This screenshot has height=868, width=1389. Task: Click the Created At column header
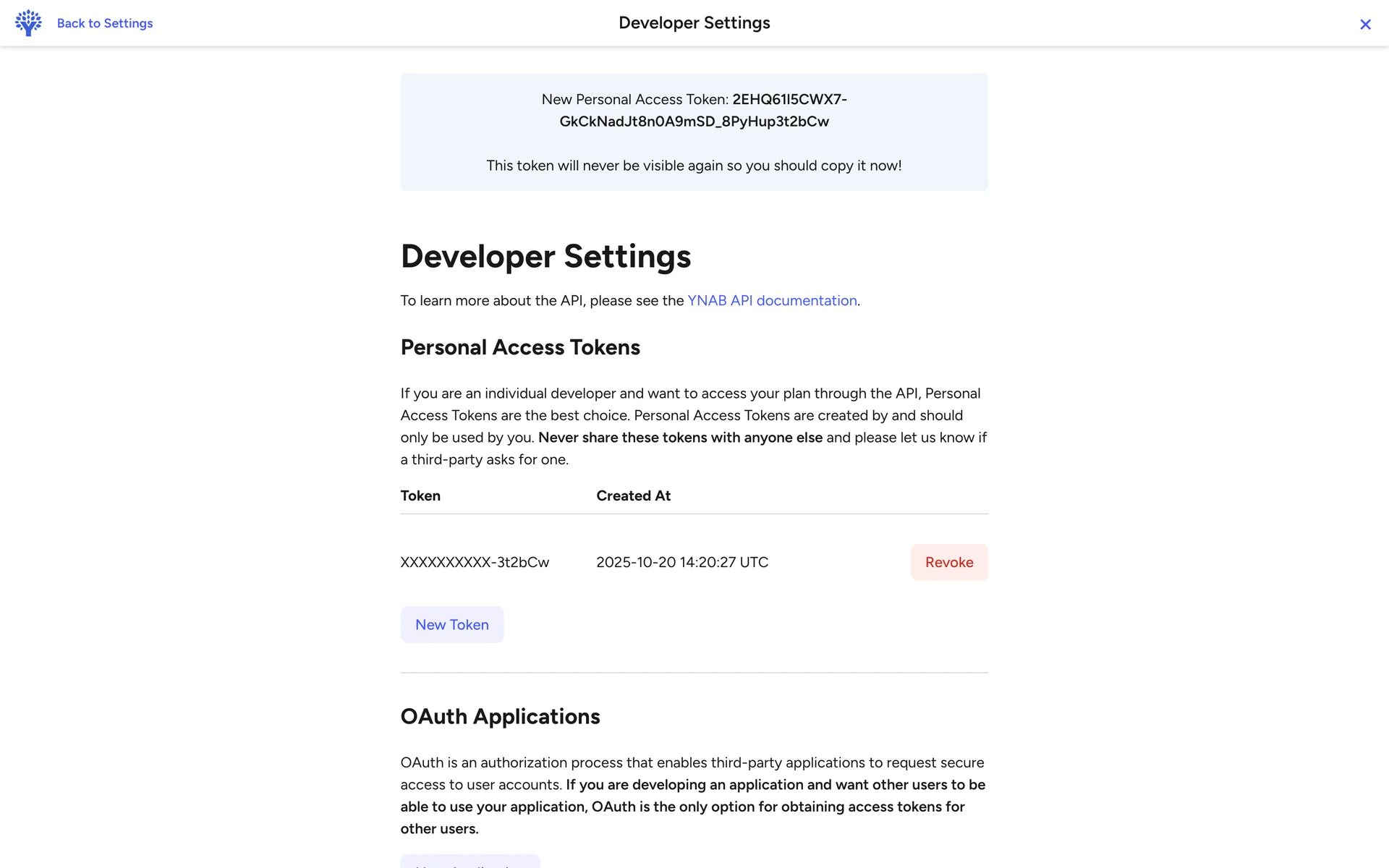pos(633,495)
